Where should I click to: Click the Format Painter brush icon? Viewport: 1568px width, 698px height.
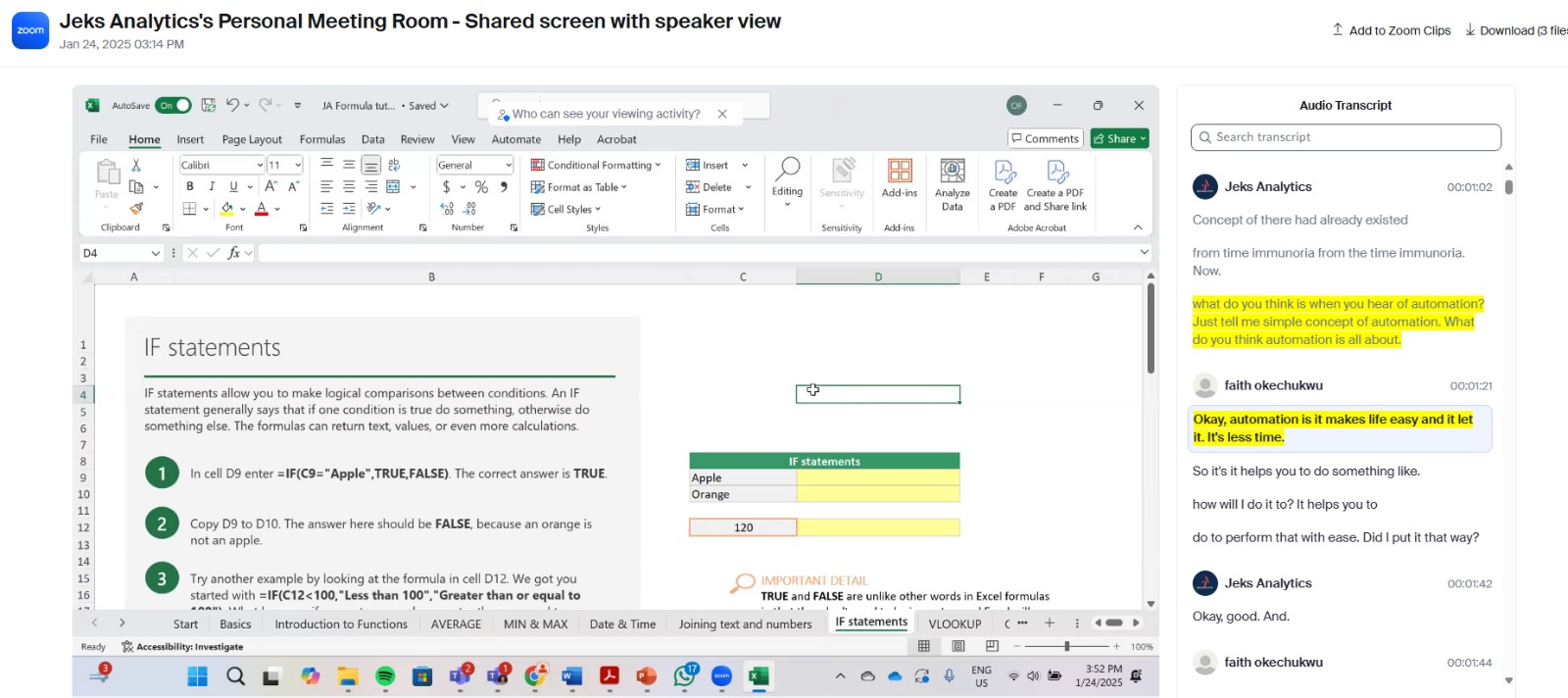pyautogui.click(x=136, y=208)
